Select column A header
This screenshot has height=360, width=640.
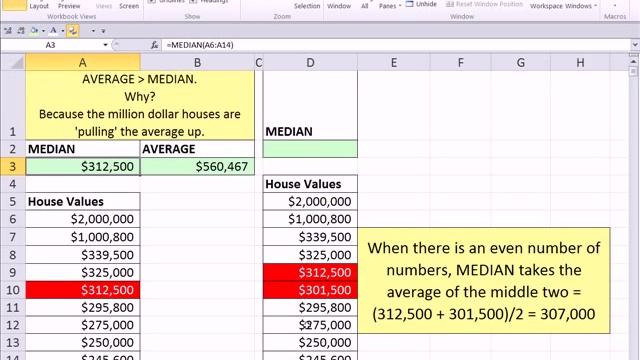83,62
